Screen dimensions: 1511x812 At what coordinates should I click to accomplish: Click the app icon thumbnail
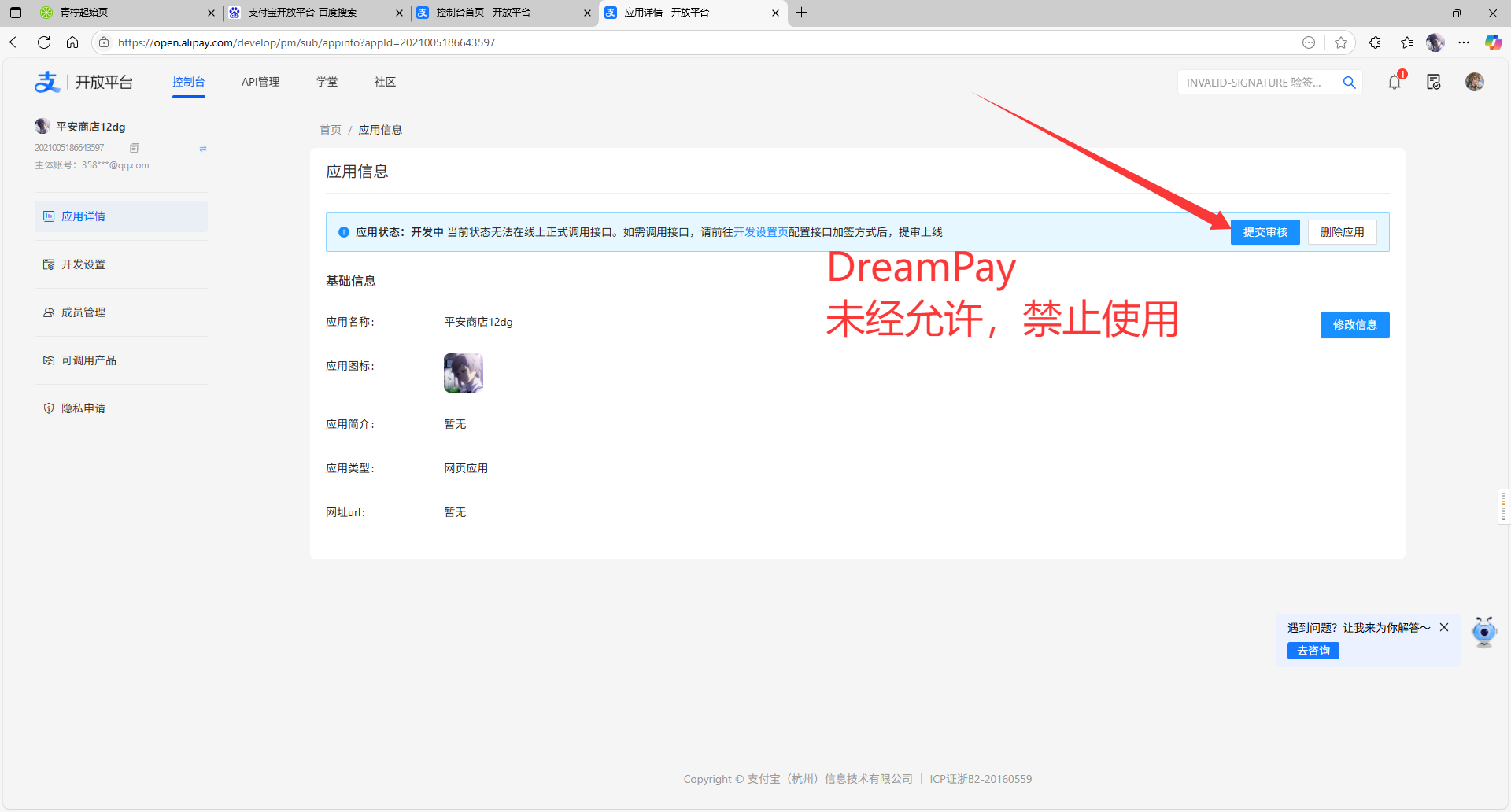464,373
